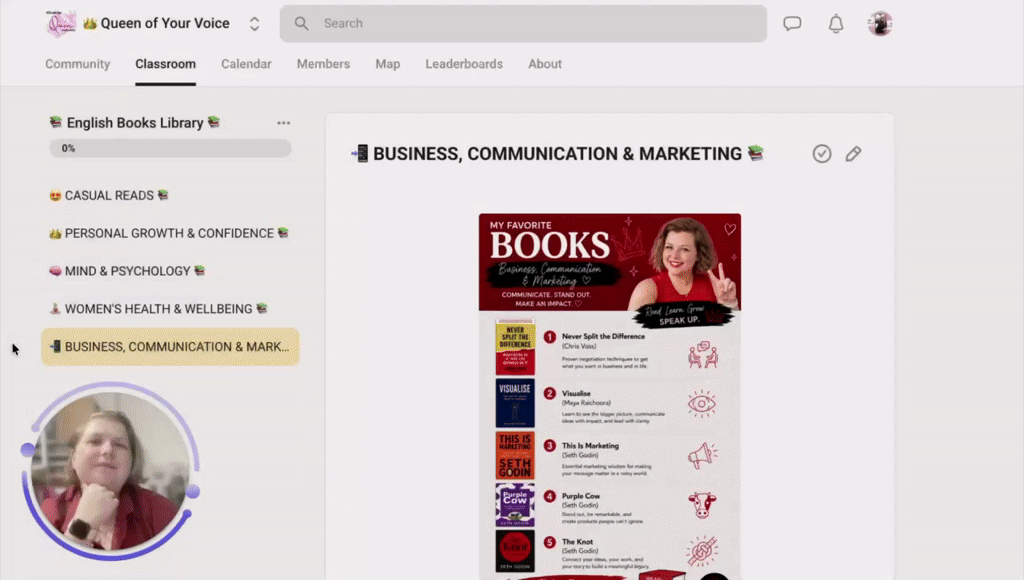This screenshot has height=580, width=1024.
Task: Click the lesson heading BUSINESS, COMMUNICATION & MARKETING
Action: pyautogui.click(x=557, y=153)
